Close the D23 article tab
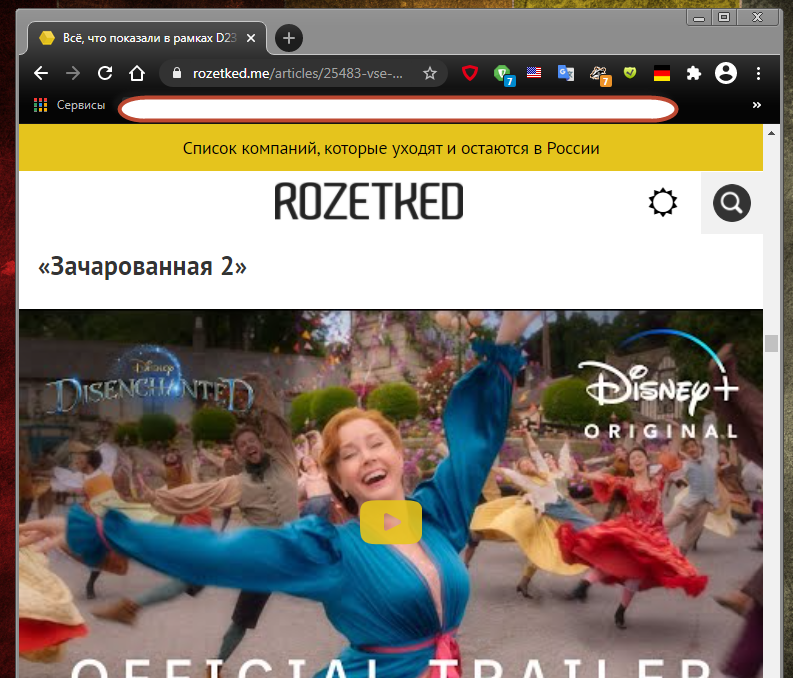Viewport: 793px width, 678px height. [x=251, y=38]
